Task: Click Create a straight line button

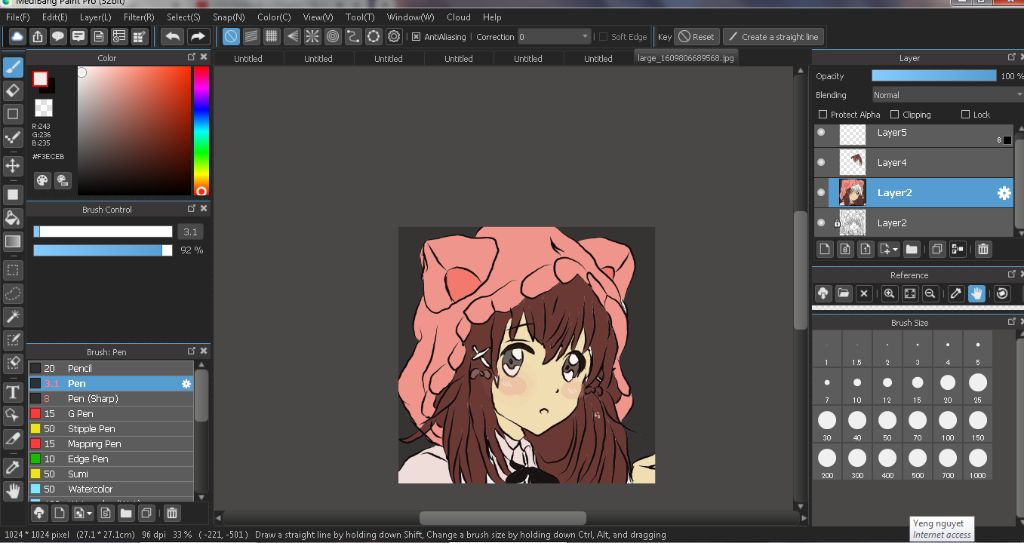Action: click(773, 37)
